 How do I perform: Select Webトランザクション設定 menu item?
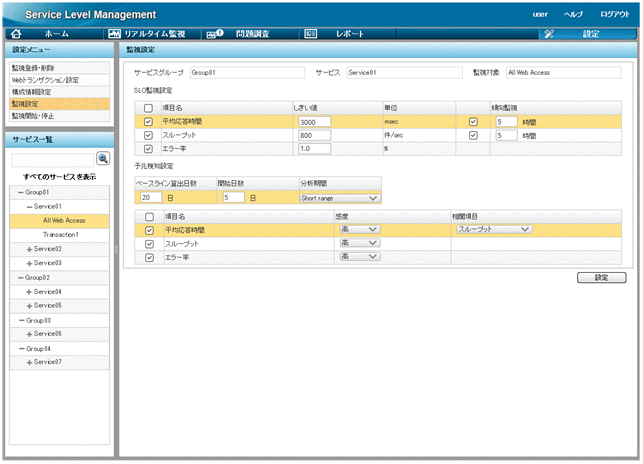(44, 79)
